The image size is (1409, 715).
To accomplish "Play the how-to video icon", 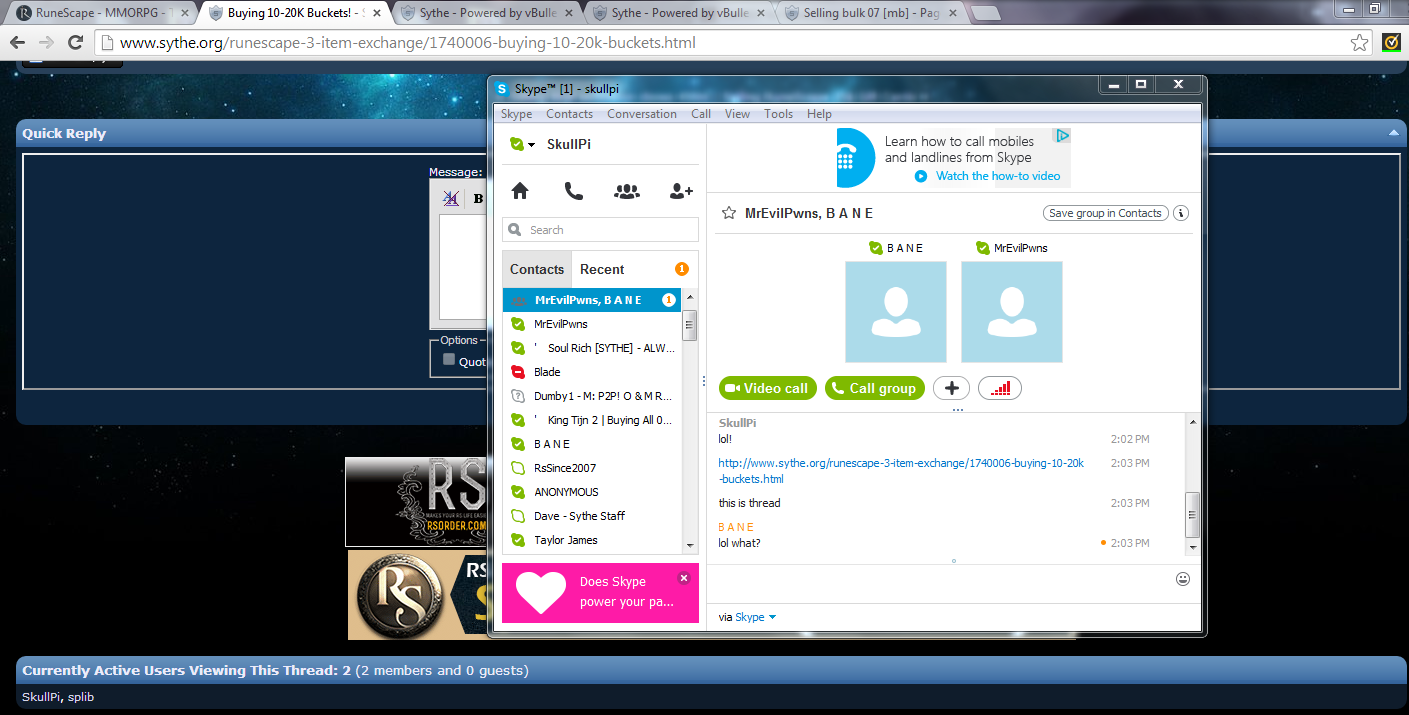I will [x=921, y=176].
